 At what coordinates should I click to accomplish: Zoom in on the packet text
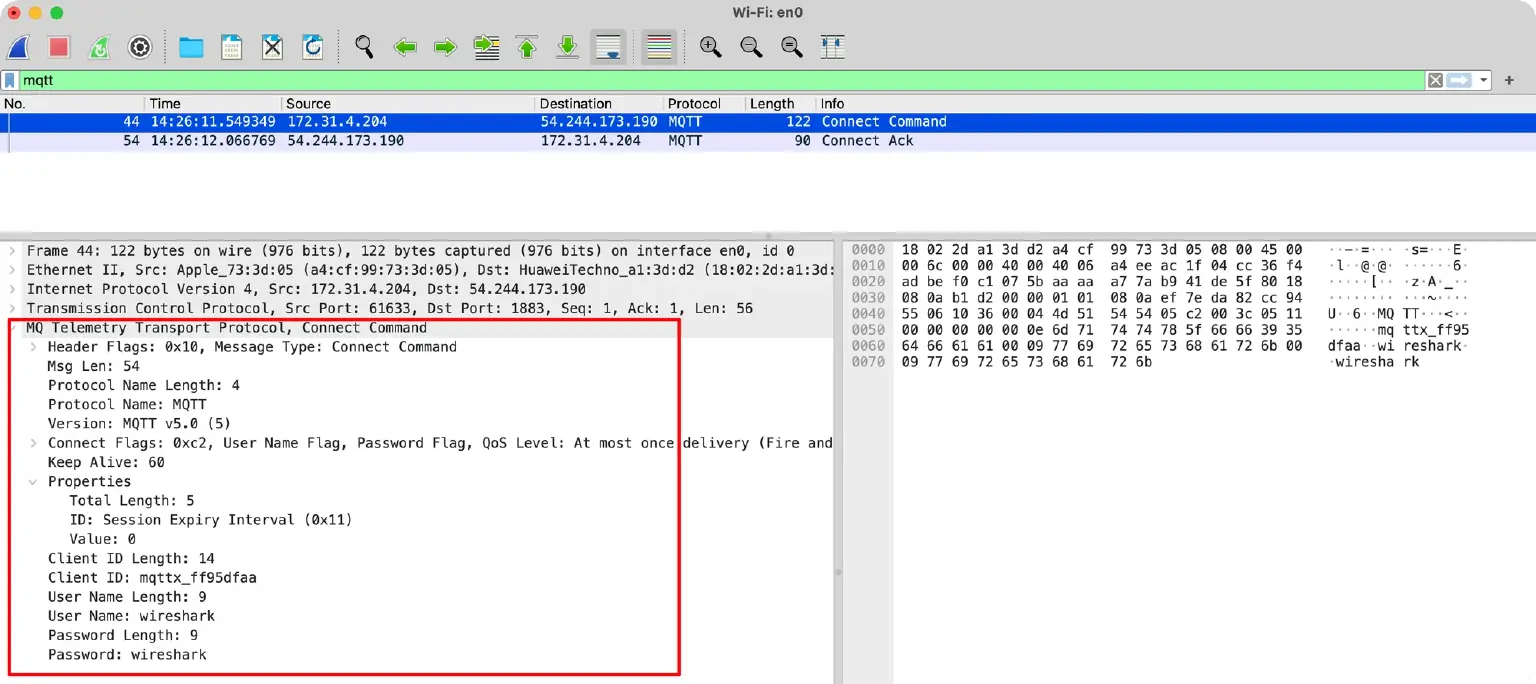[x=710, y=47]
